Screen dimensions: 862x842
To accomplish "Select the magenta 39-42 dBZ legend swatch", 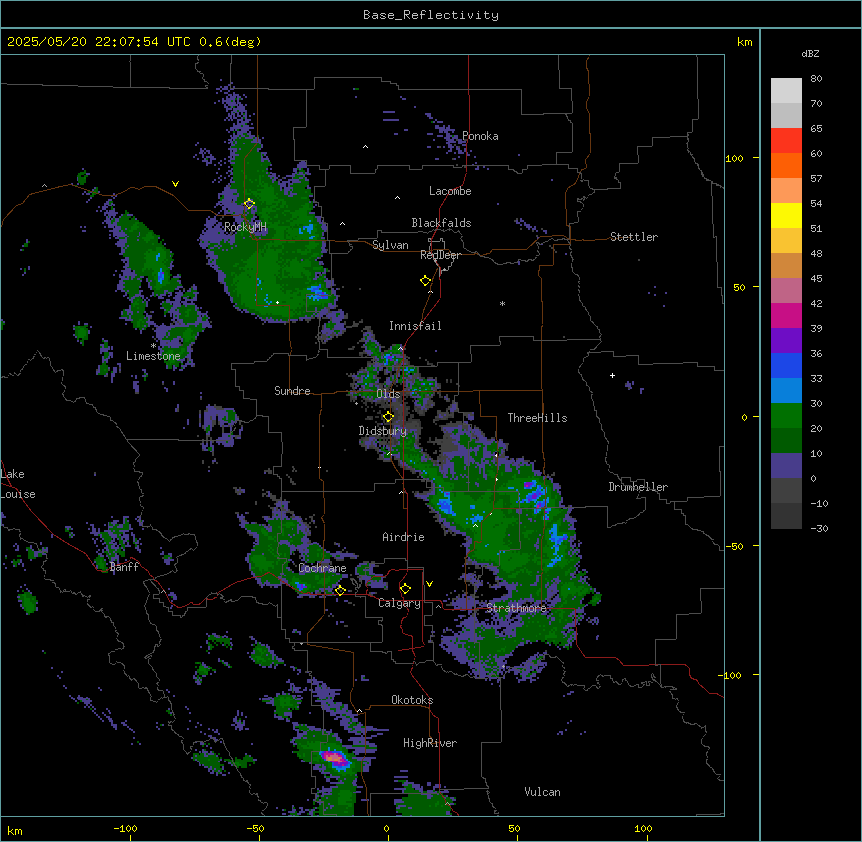I will pos(786,315).
